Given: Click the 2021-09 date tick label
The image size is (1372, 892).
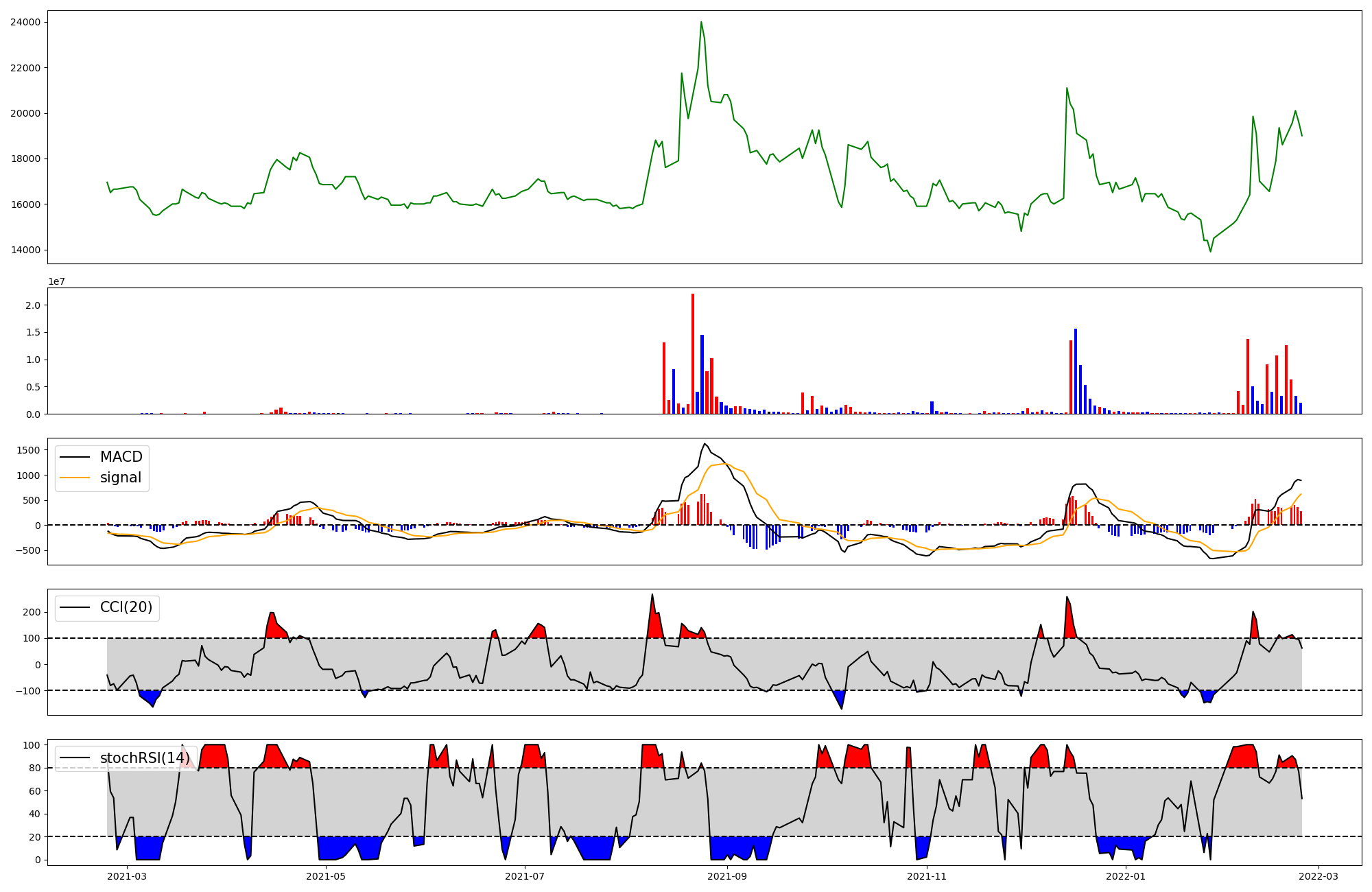Looking at the screenshot, I should (727, 876).
